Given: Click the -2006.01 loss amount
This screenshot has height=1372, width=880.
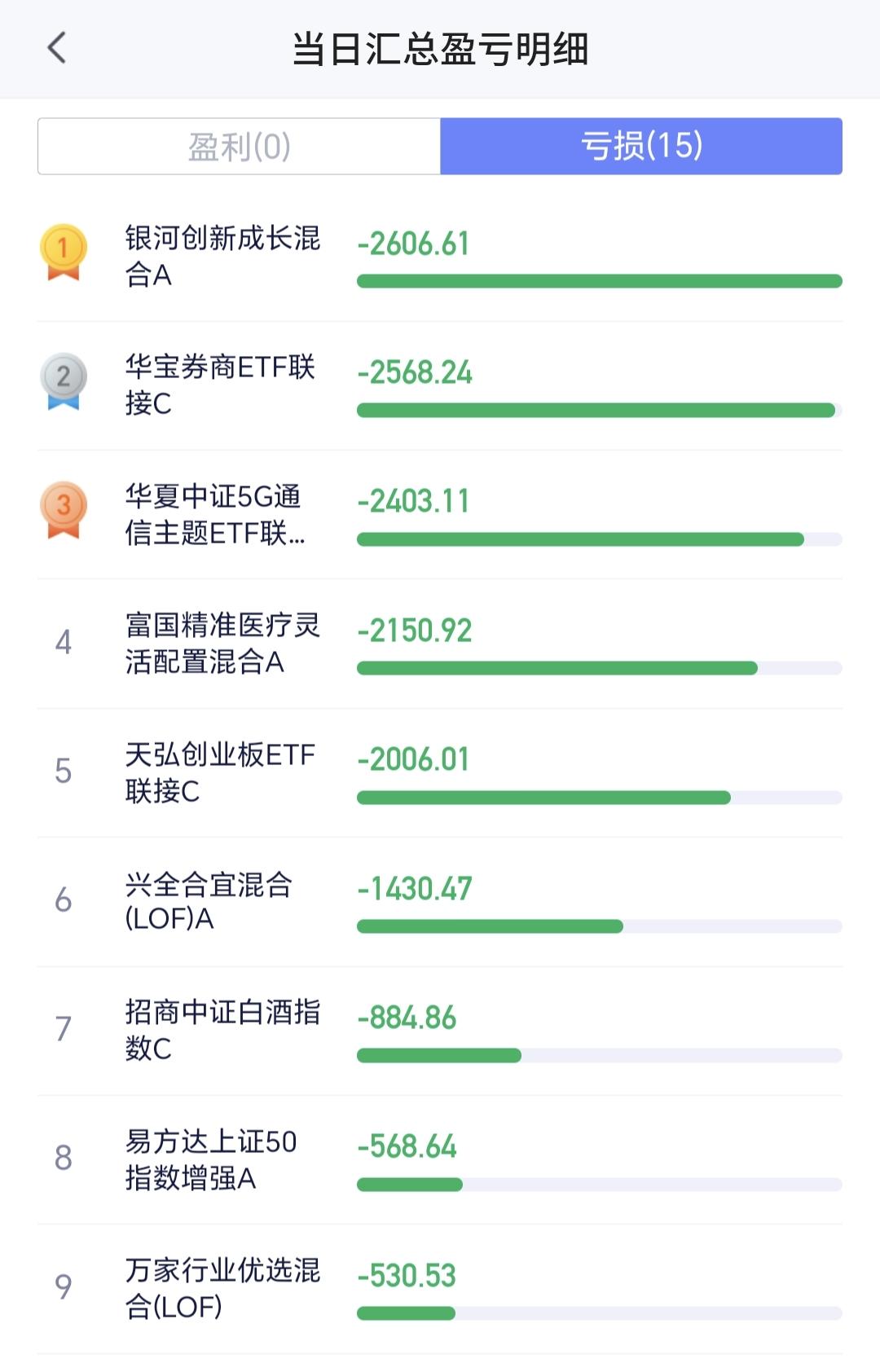Looking at the screenshot, I should [414, 759].
